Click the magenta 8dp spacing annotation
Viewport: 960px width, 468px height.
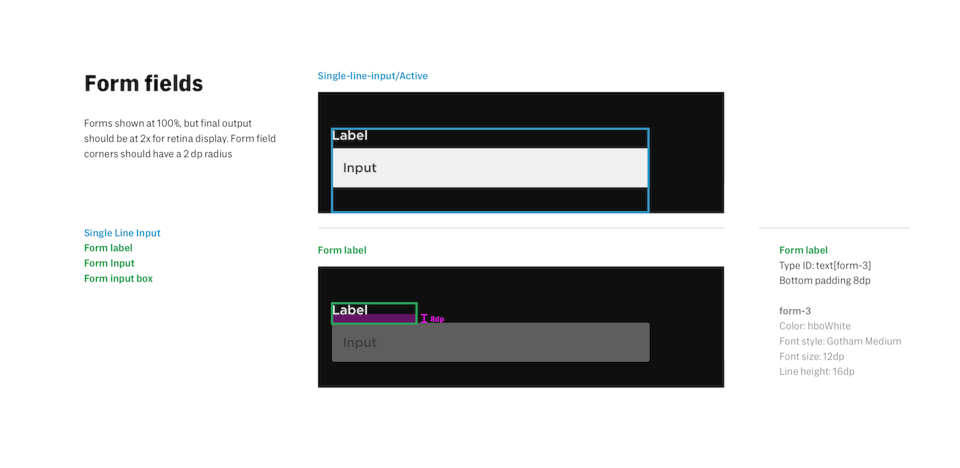tap(432, 319)
